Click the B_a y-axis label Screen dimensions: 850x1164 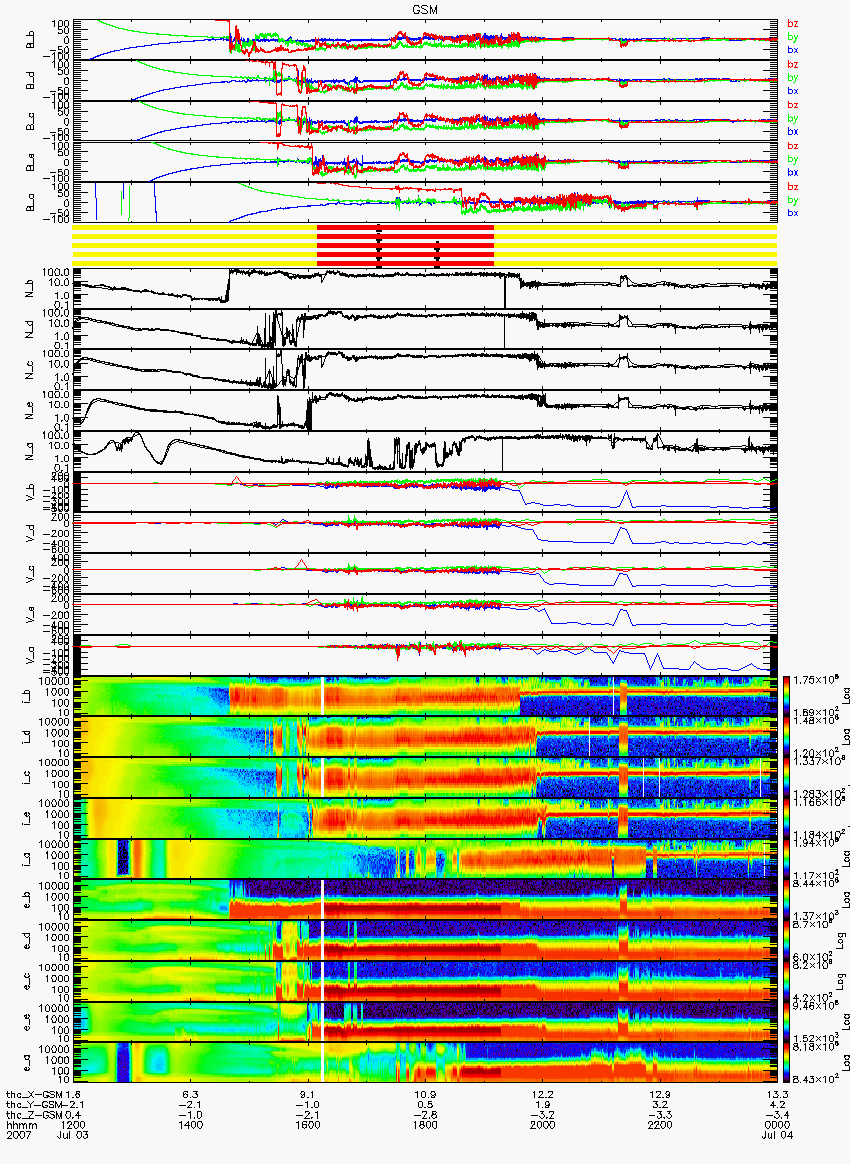tap(30, 202)
